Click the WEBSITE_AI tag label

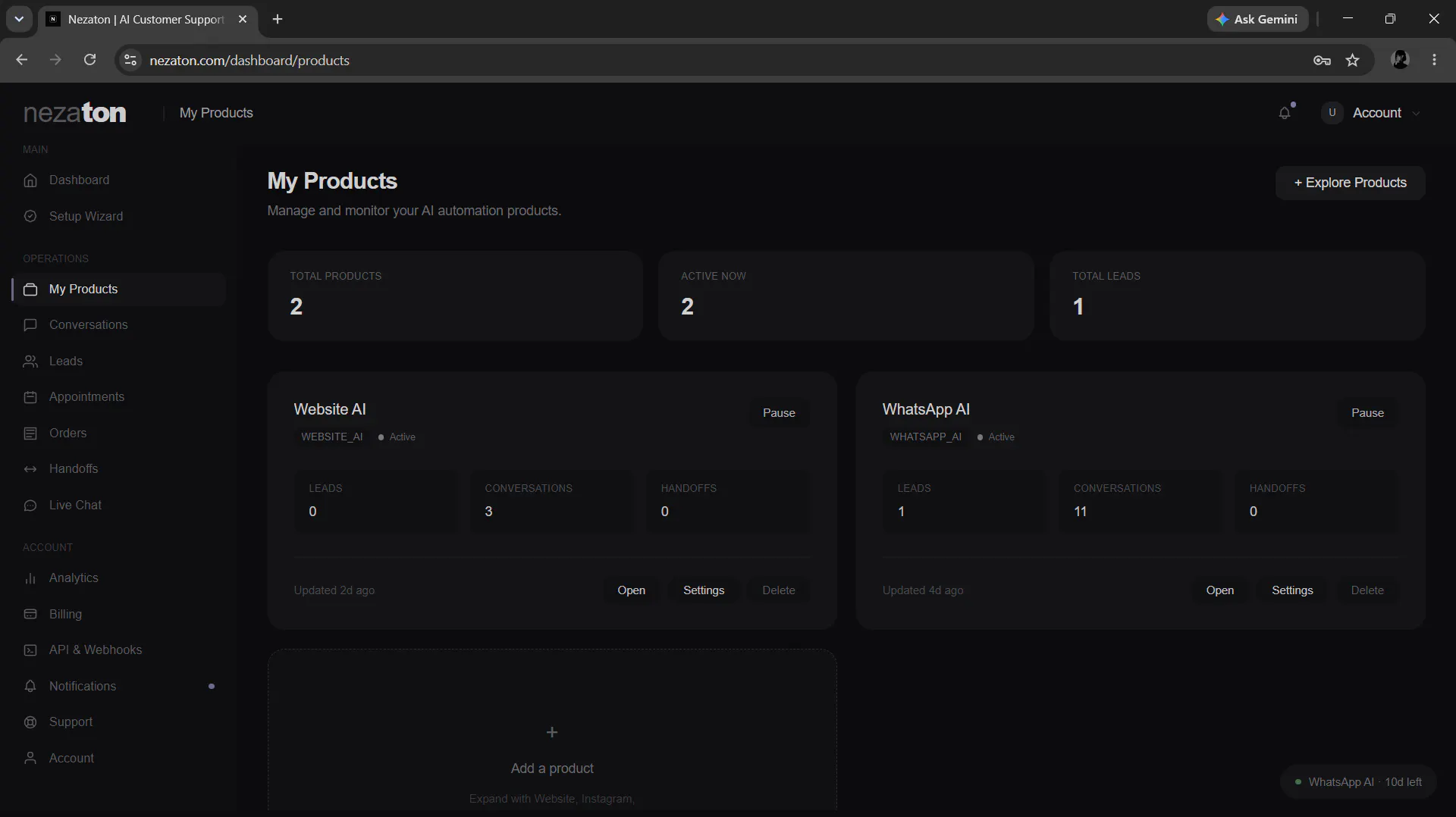[x=332, y=437]
